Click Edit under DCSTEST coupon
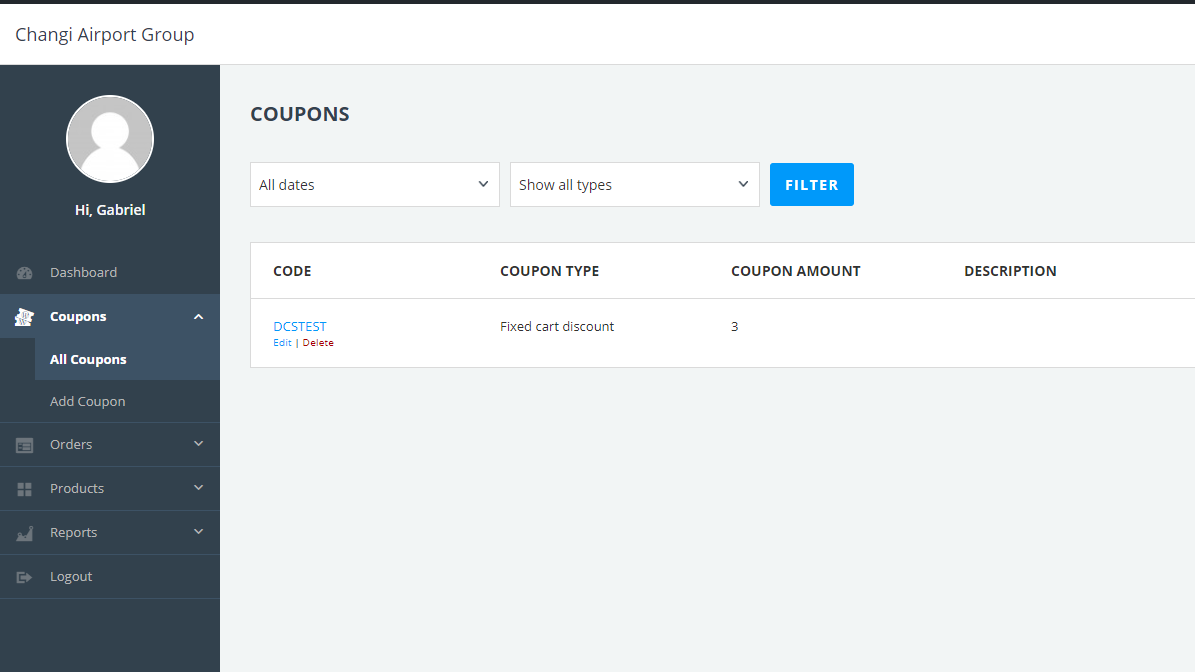 pyautogui.click(x=282, y=343)
